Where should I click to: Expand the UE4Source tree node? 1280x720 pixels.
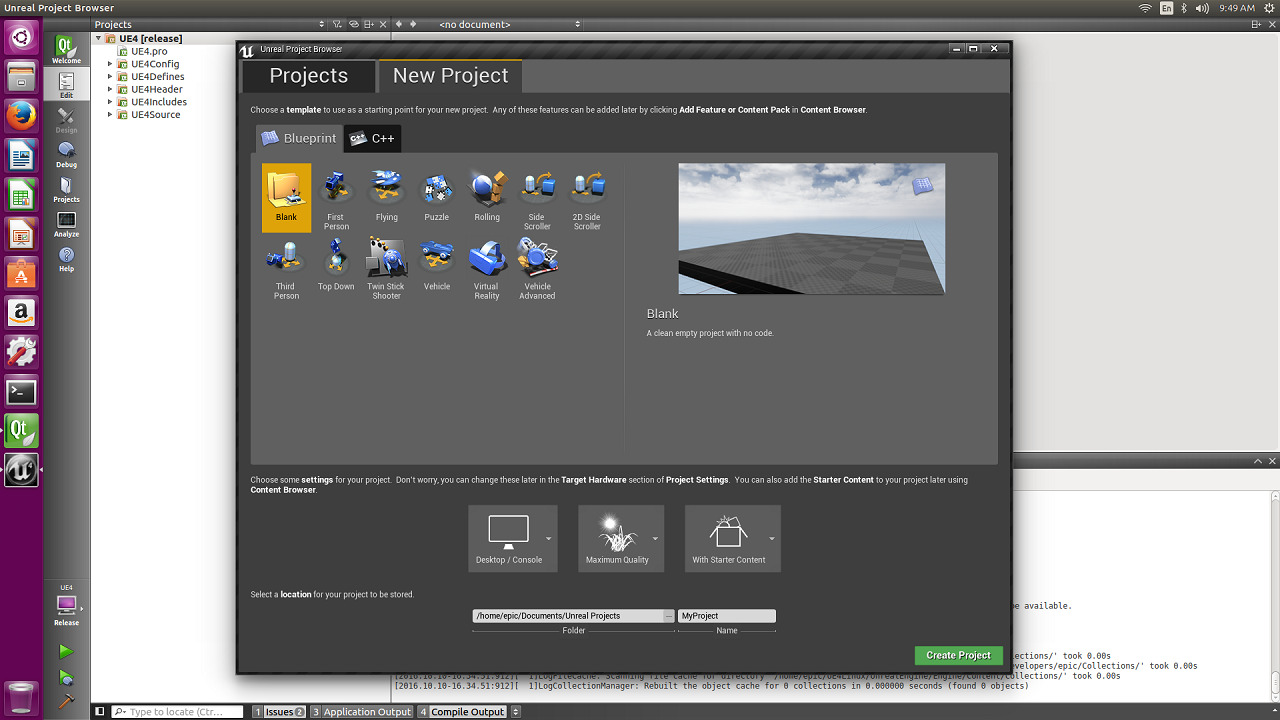pyautogui.click(x=110, y=115)
